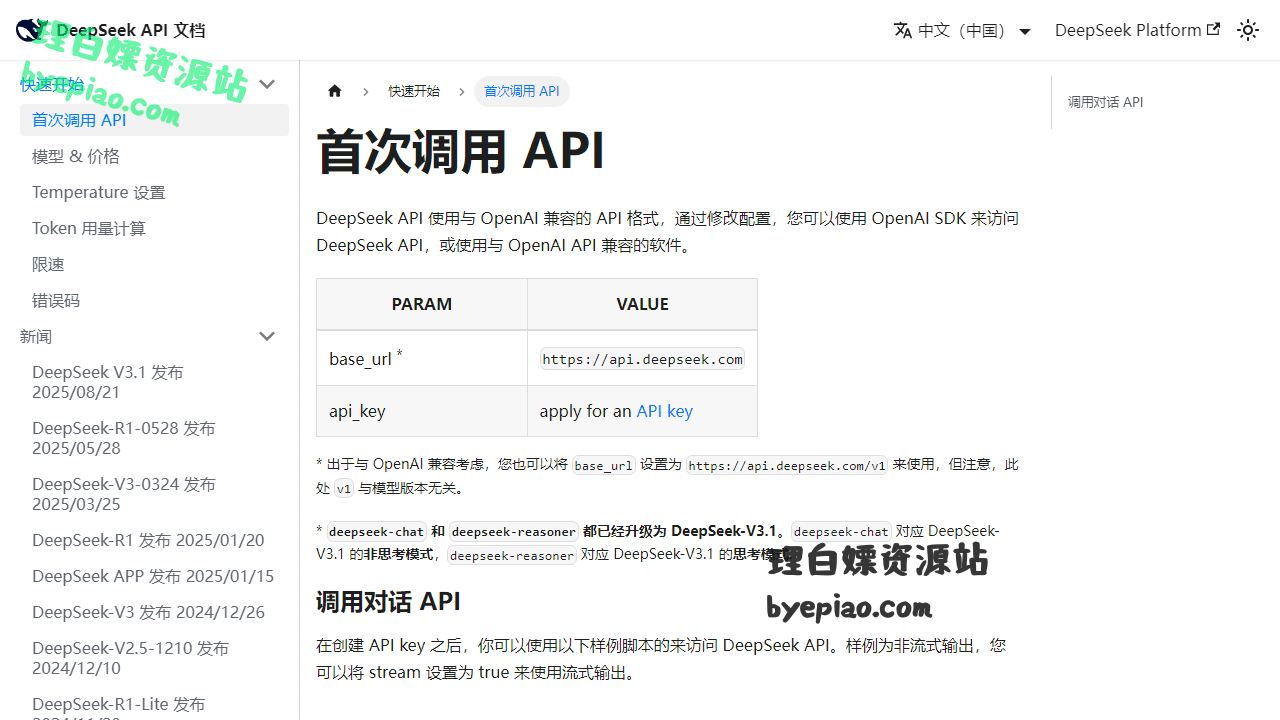Jump to 调用对话 API in table of contents
The image size is (1280, 720).
(1105, 102)
